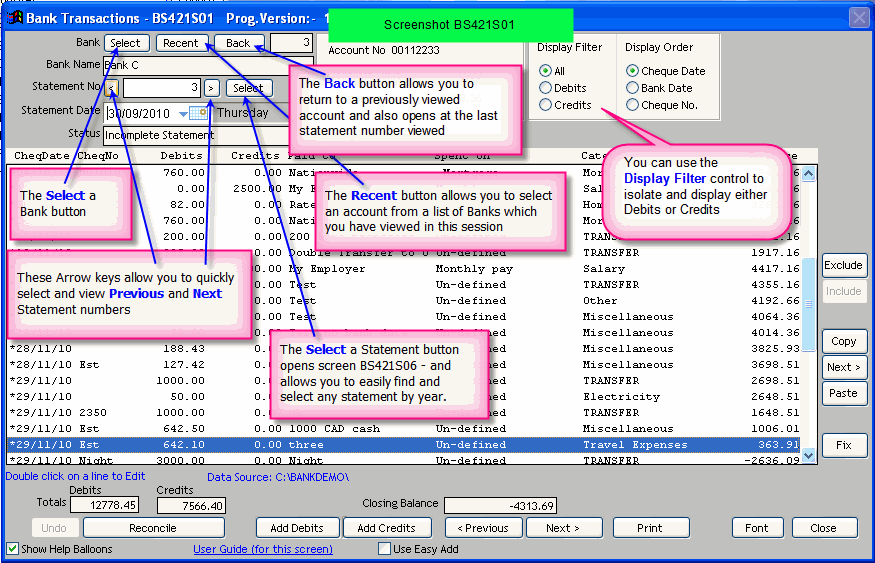Enable the Use Easy Add checkbox
Viewport: 875px width, 563px height.
point(384,549)
